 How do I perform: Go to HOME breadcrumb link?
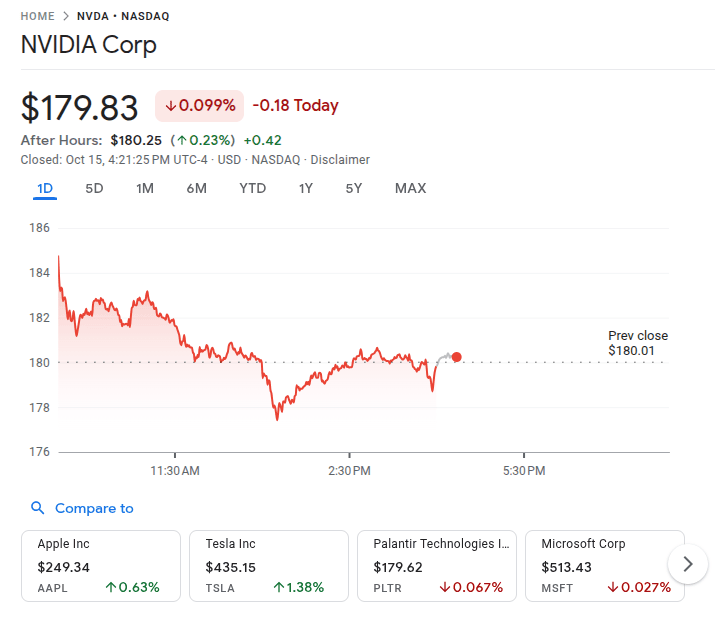pos(38,17)
